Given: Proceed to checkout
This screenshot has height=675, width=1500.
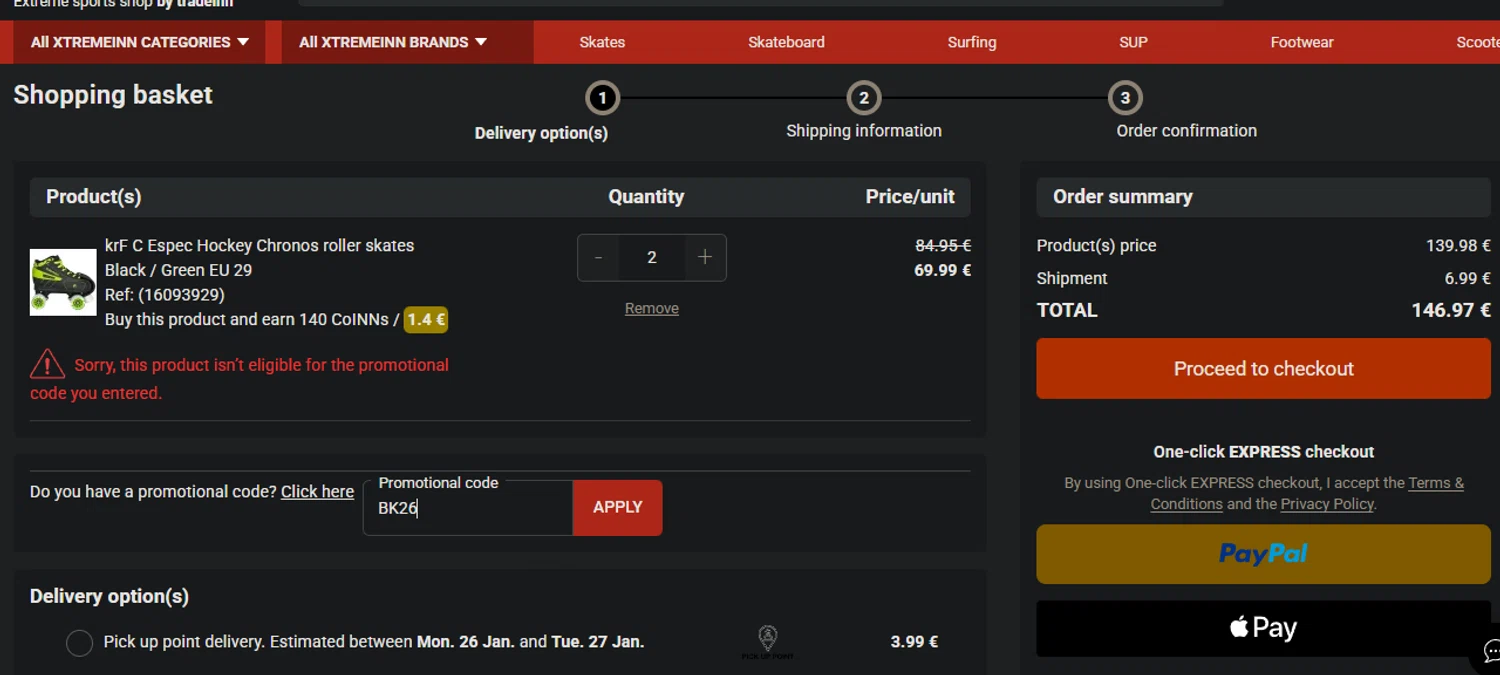Looking at the screenshot, I should click(x=1263, y=368).
